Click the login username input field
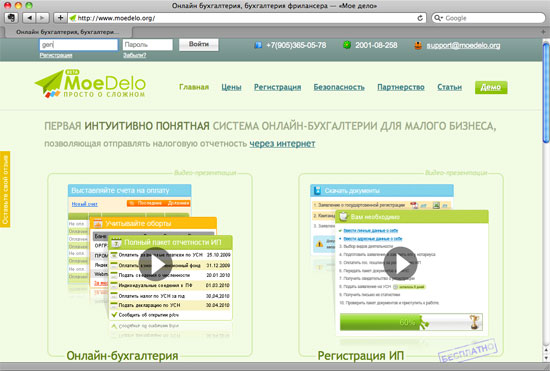The height and width of the screenshot is (371, 550). [79, 45]
